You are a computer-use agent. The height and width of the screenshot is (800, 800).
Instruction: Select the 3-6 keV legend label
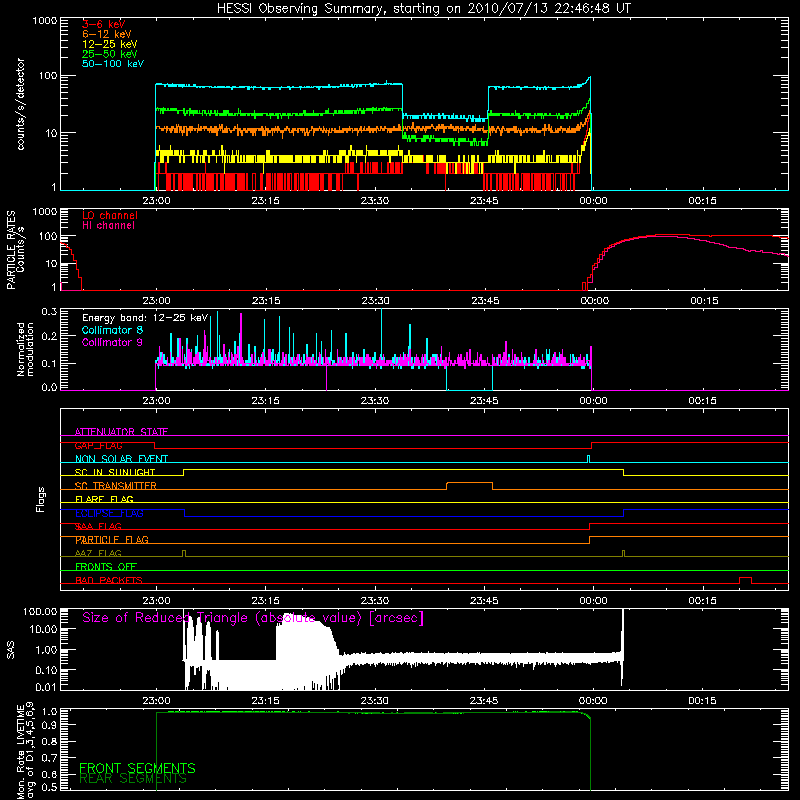104,24
